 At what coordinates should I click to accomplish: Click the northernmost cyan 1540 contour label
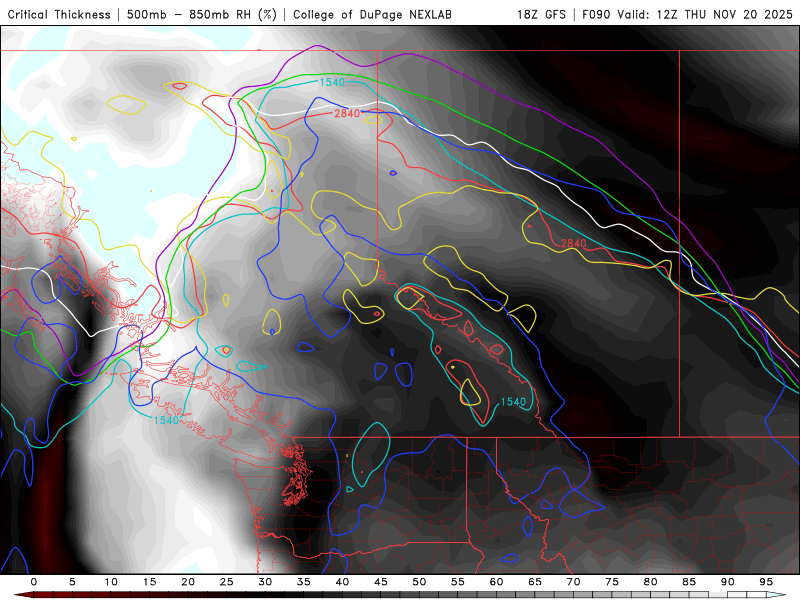(x=332, y=82)
